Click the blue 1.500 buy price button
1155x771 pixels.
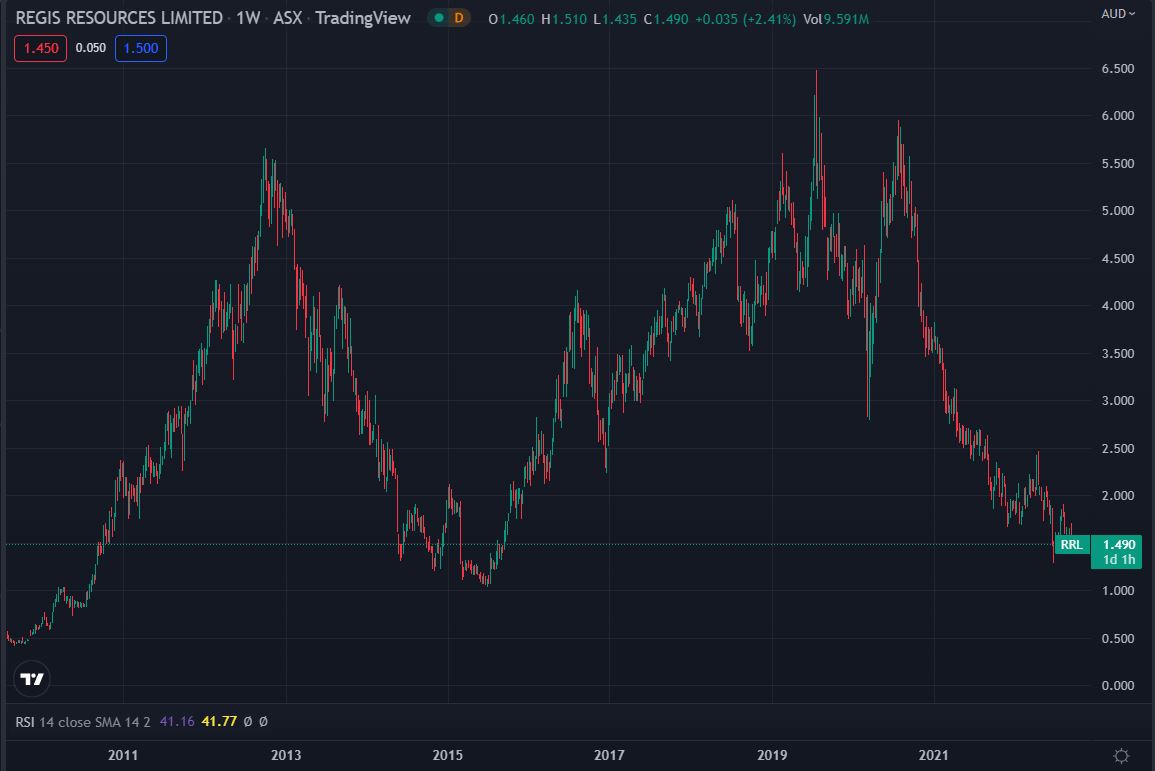tap(141, 49)
